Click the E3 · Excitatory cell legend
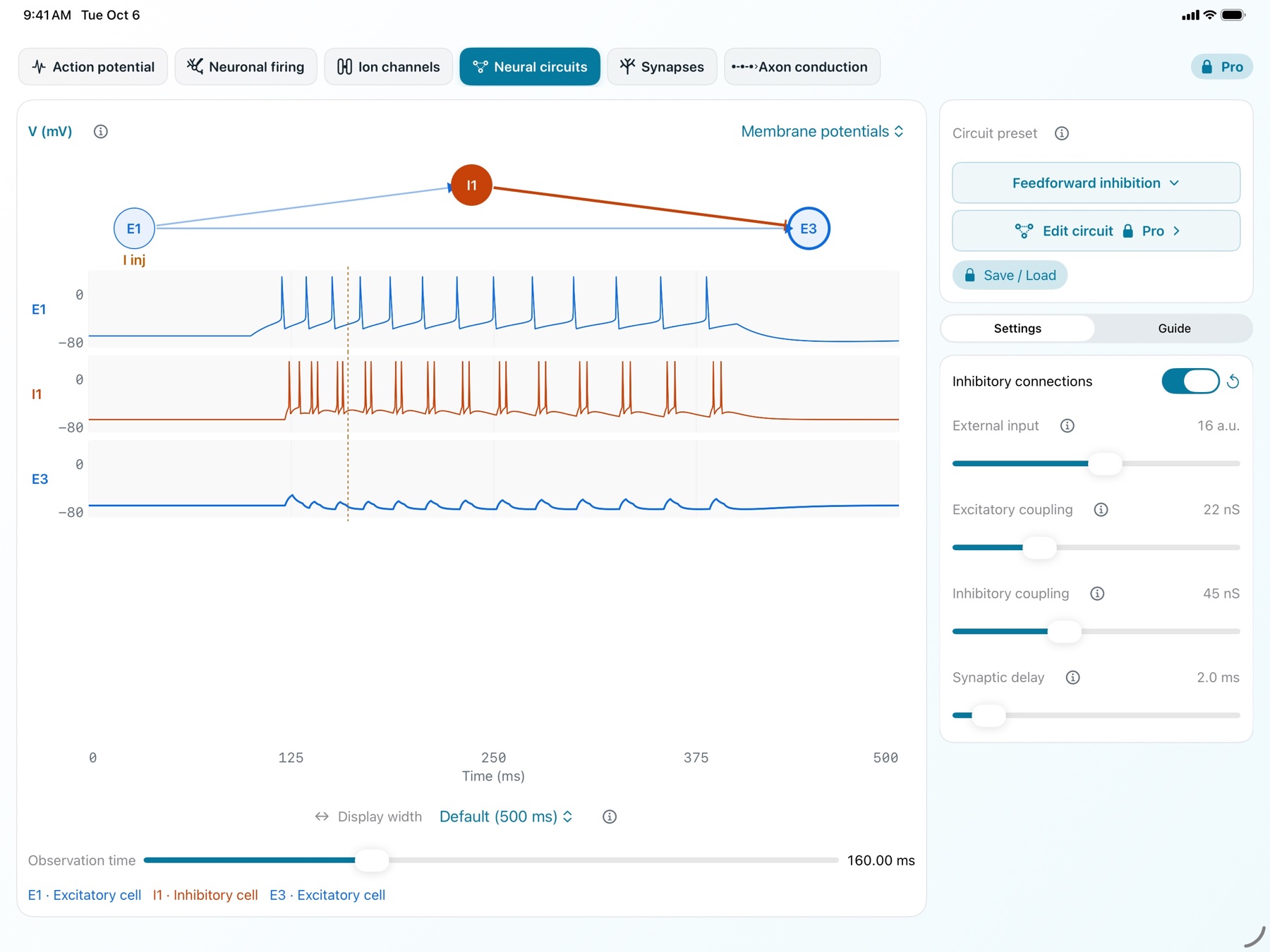The image size is (1270, 952). click(x=327, y=895)
